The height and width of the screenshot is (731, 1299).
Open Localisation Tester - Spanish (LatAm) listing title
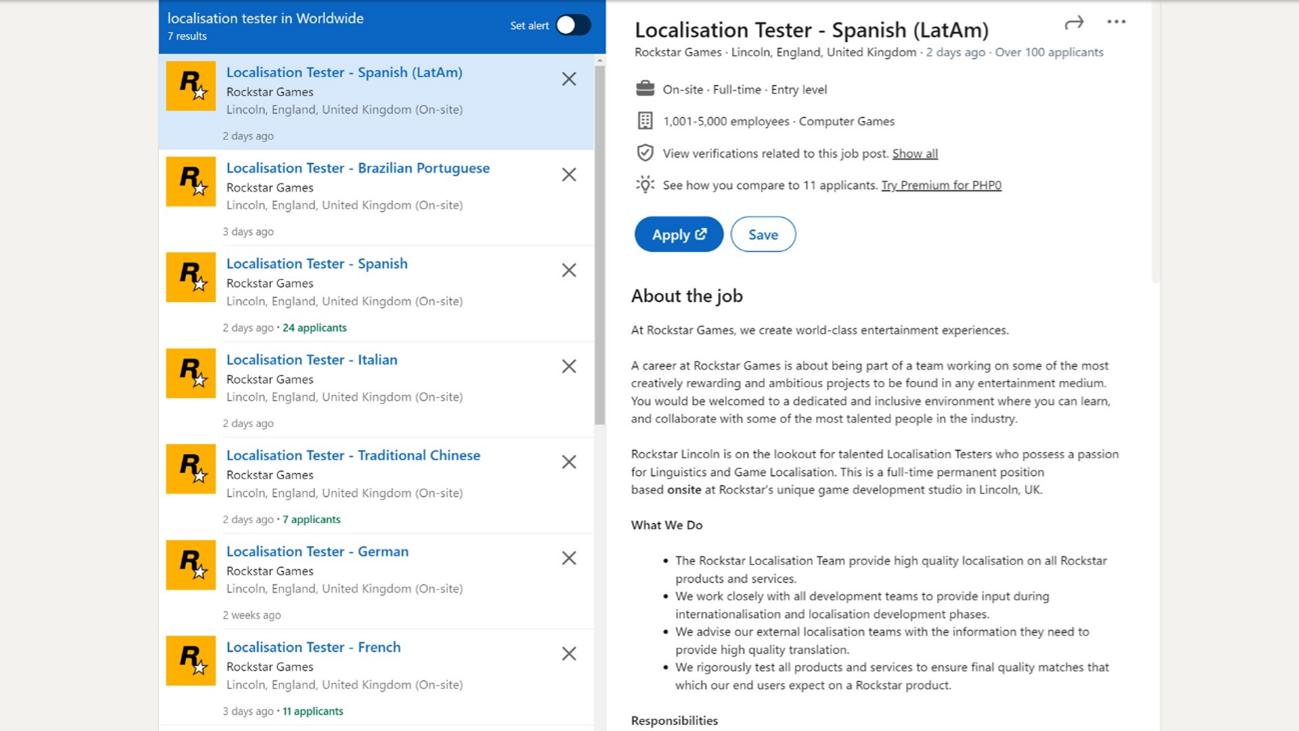coord(344,72)
